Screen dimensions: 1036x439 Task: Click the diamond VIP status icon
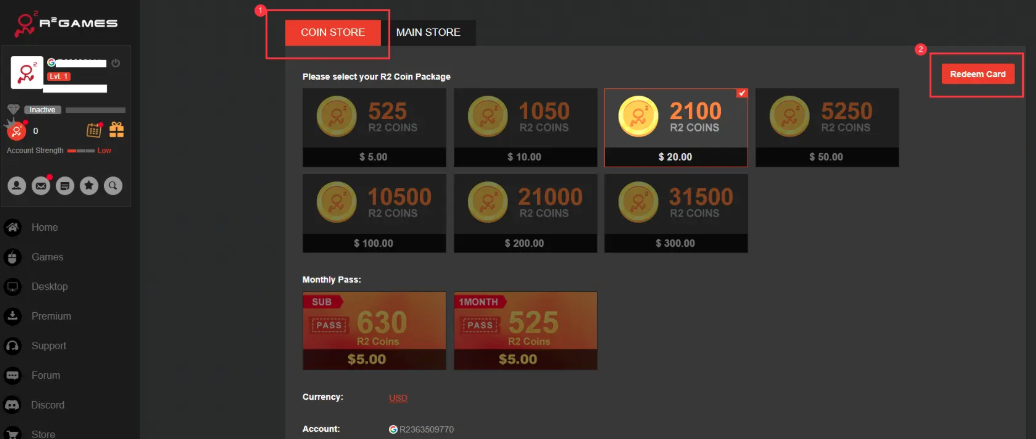point(14,109)
